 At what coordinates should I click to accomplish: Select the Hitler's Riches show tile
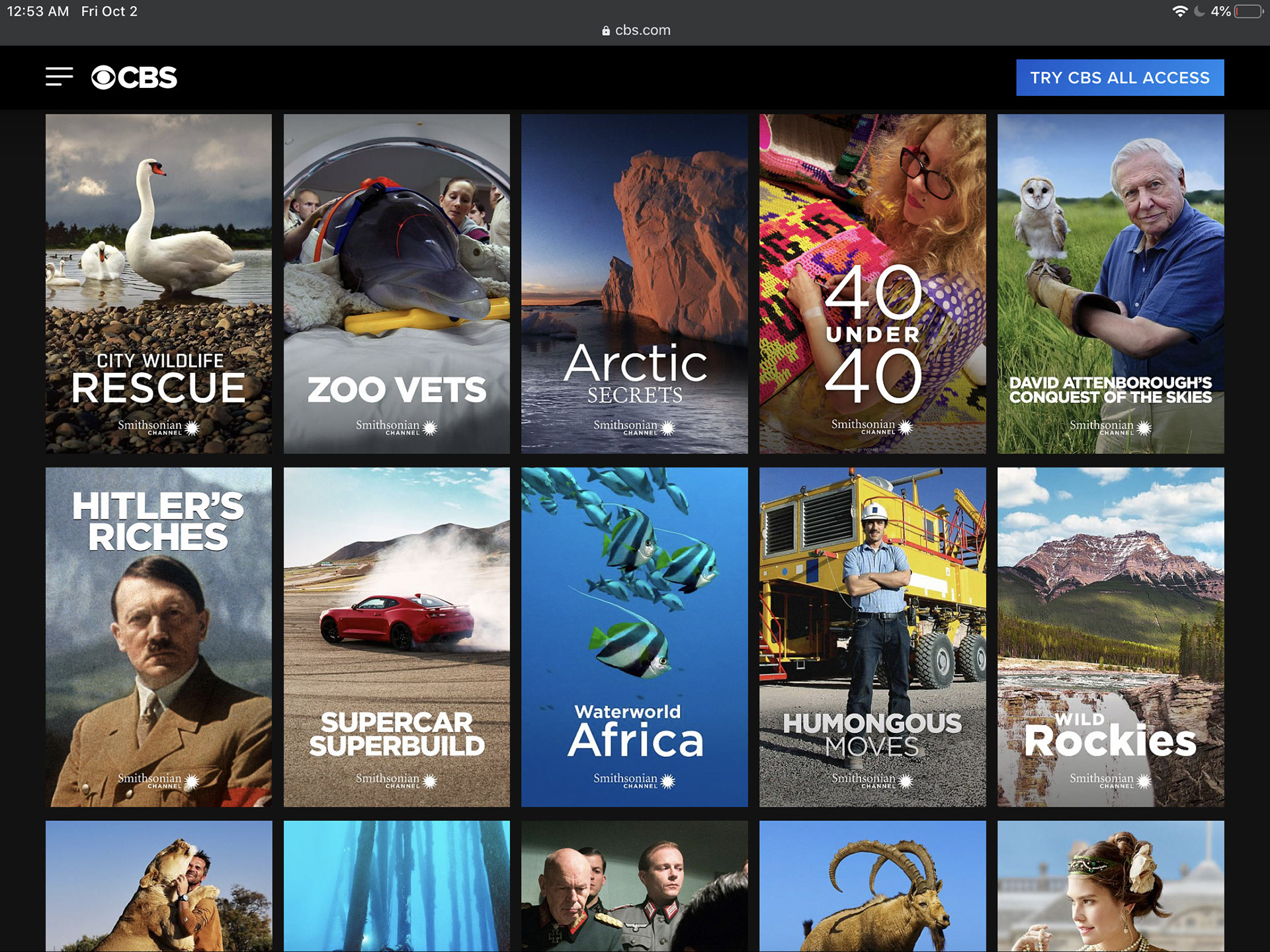point(159,637)
